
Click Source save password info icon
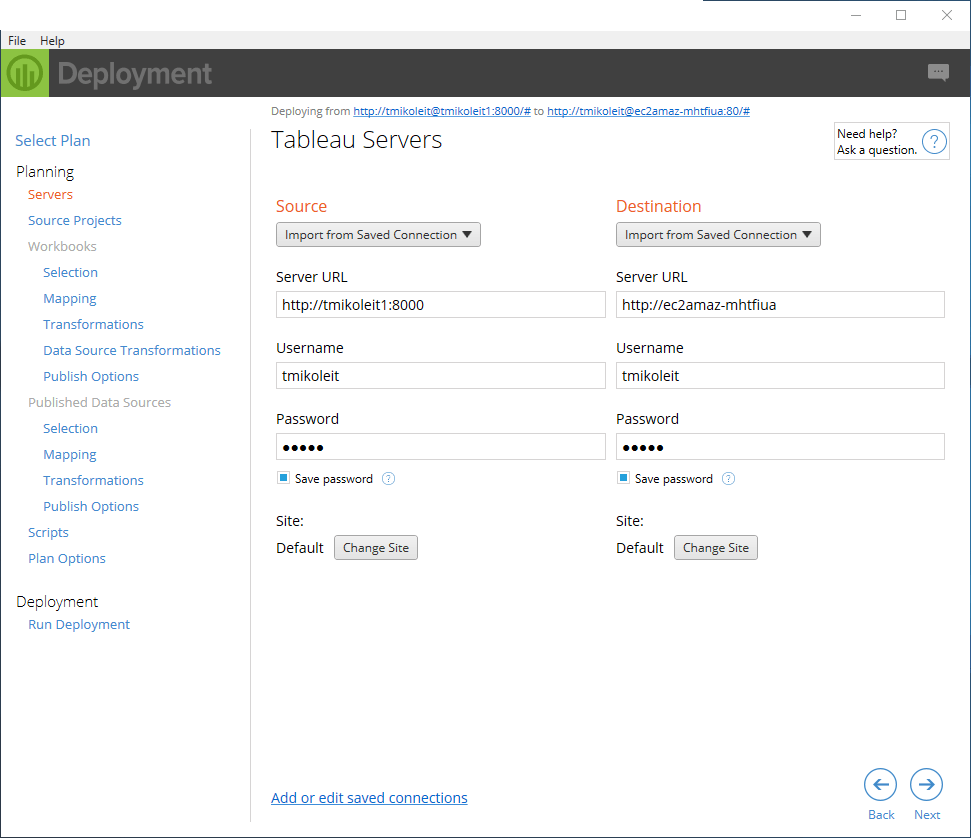coord(389,479)
